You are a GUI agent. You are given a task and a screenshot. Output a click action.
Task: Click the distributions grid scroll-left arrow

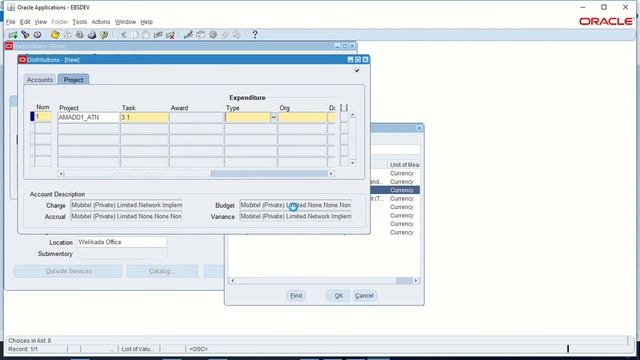[x=61, y=173]
